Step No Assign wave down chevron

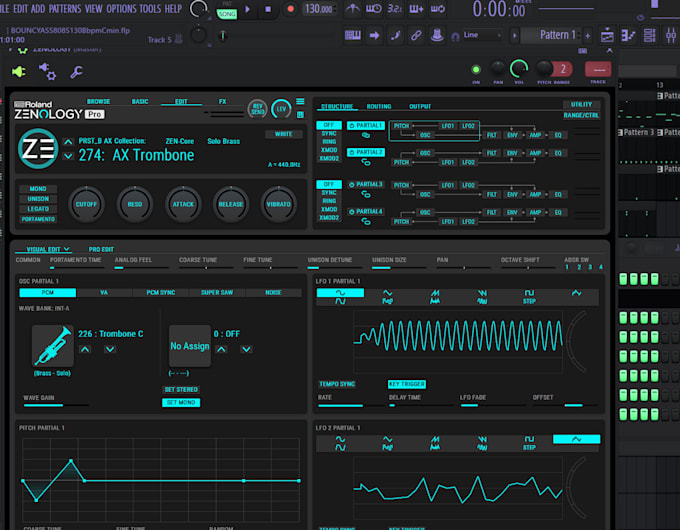[246, 350]
